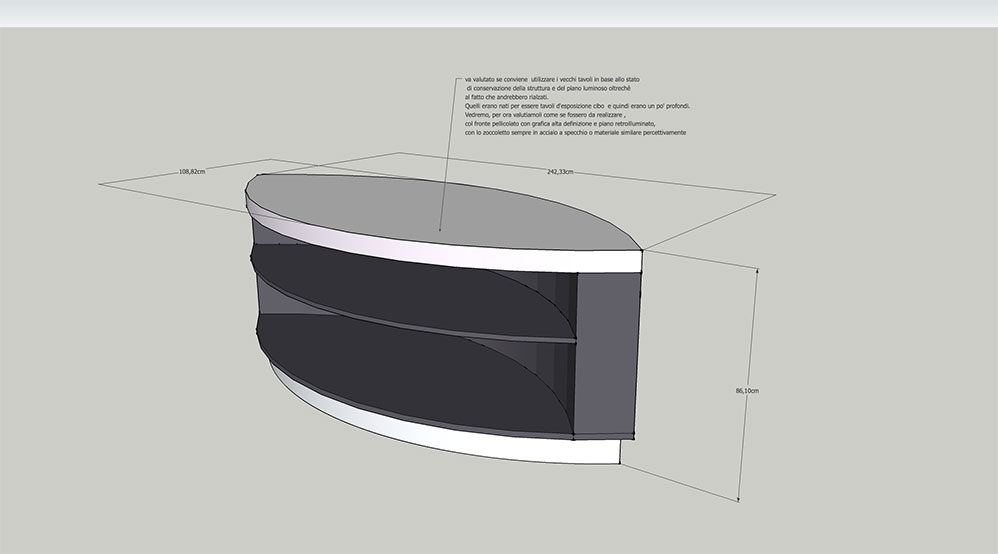Click the line starting 'con lo zoccoletto sempre'
The width and height of the screenshot is (998, 554).
pyautogui.click(x=575, y=132)
